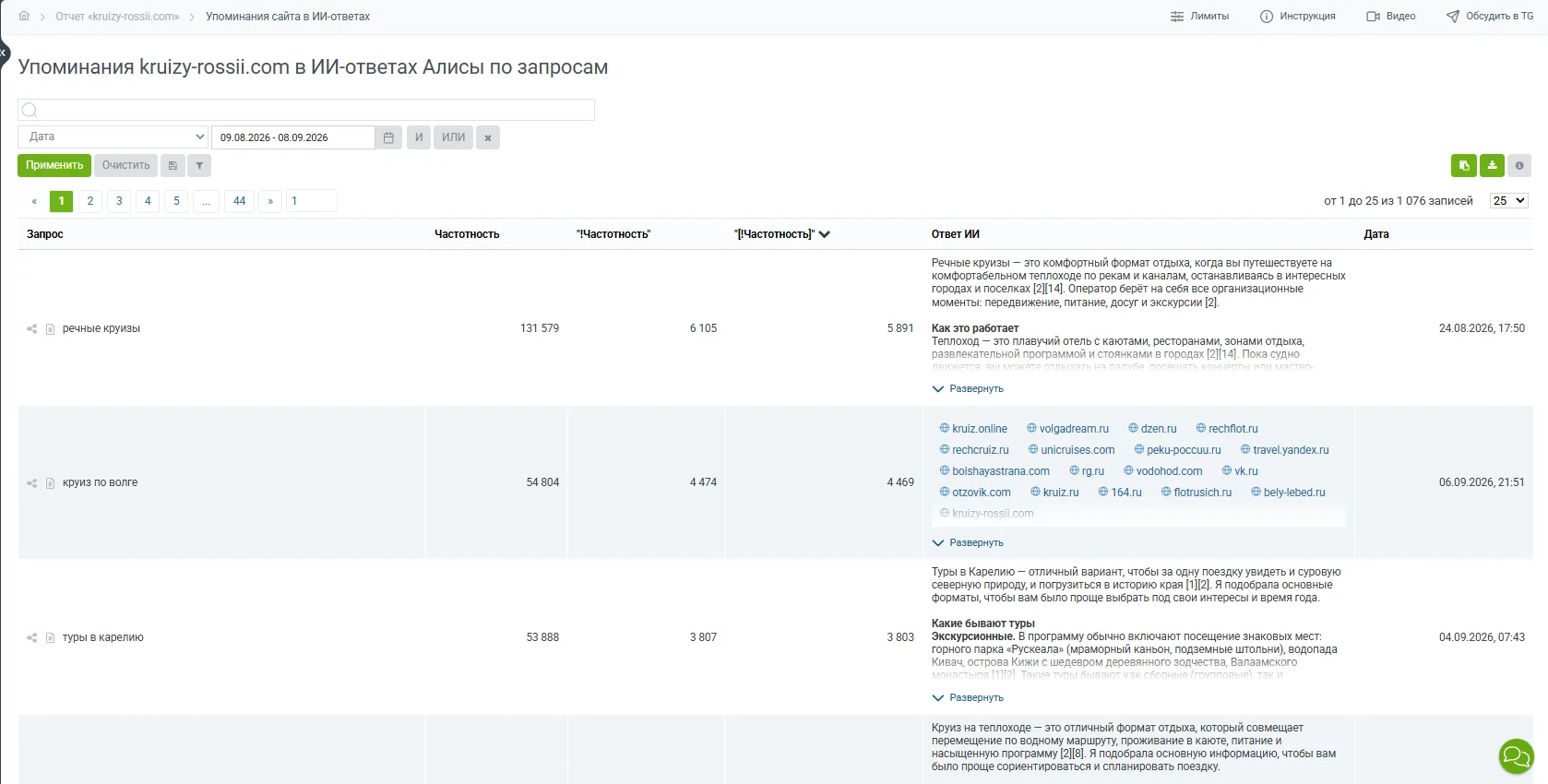
Task: Sort by the Запрос column header
Action: [45, 234]
